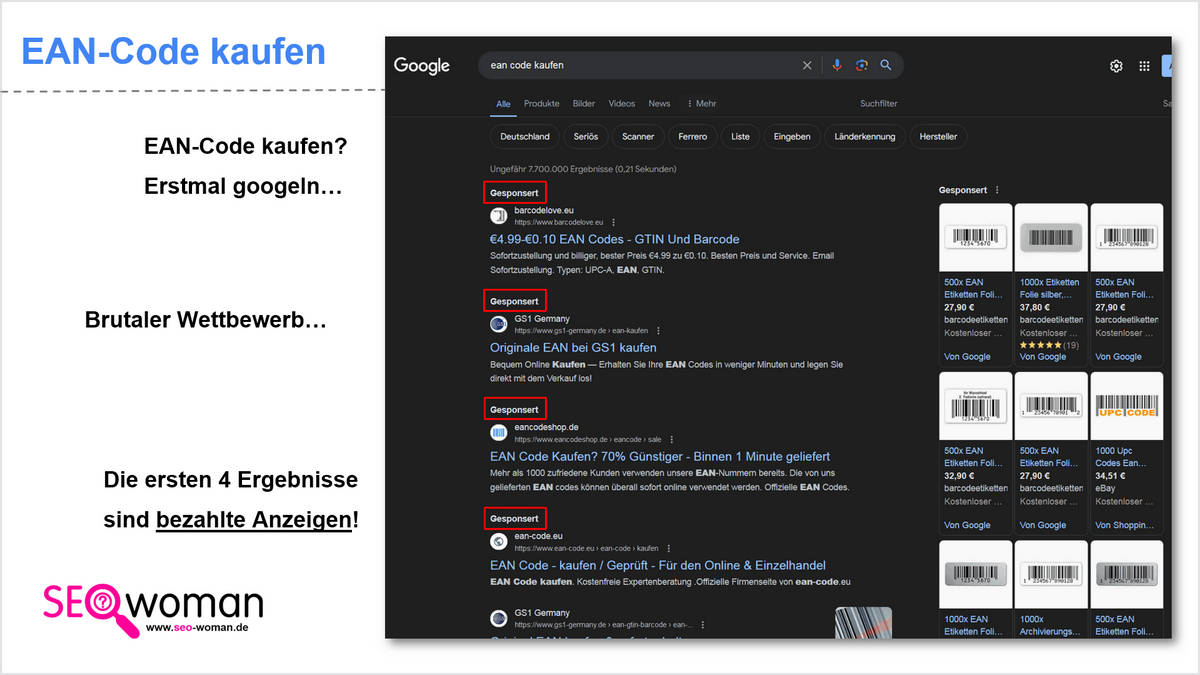The height and width of the screenshot is (675, 1200).
Task: Select the Hersteller filter chip
Action: (938, 137)
